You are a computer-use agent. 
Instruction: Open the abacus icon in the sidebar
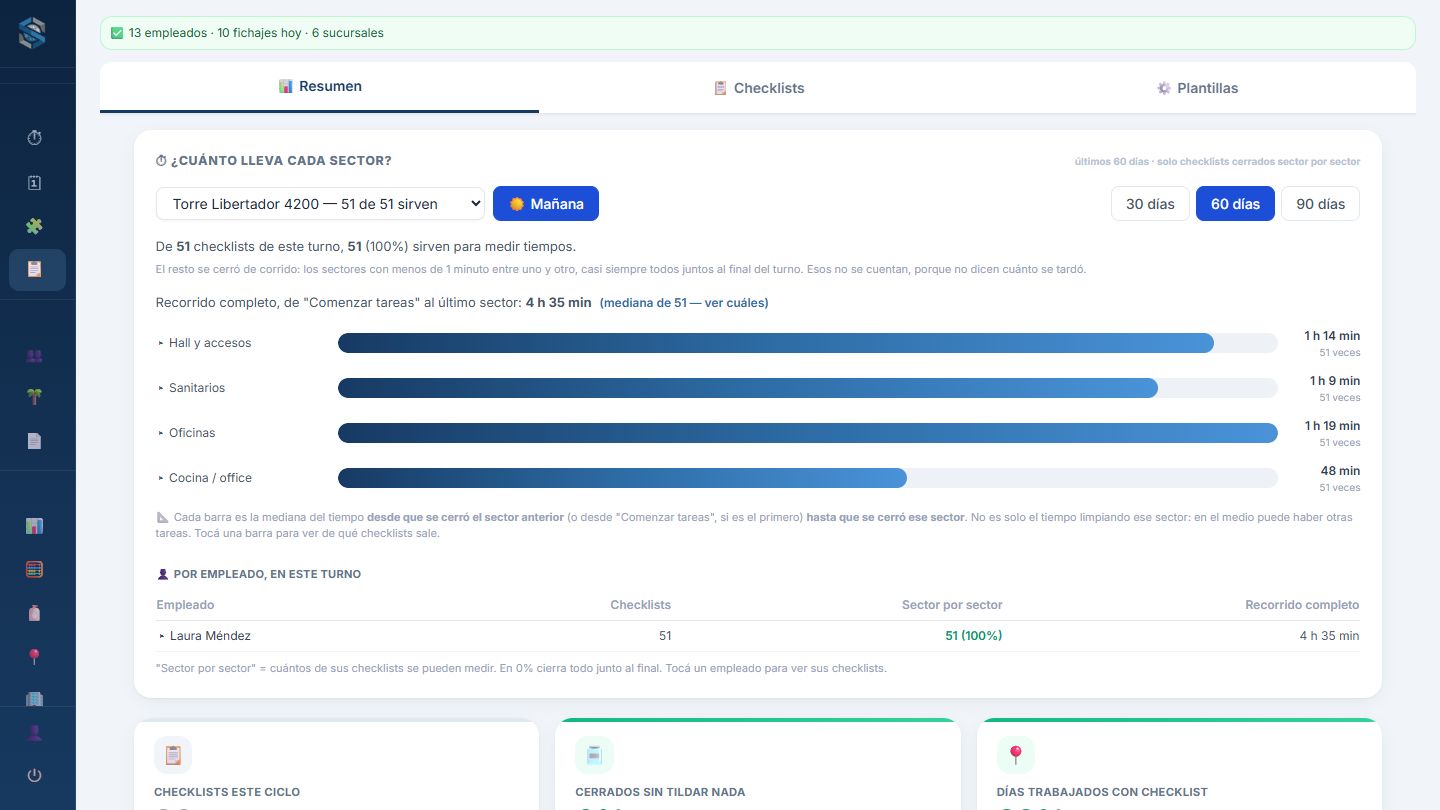click(35, 569)
